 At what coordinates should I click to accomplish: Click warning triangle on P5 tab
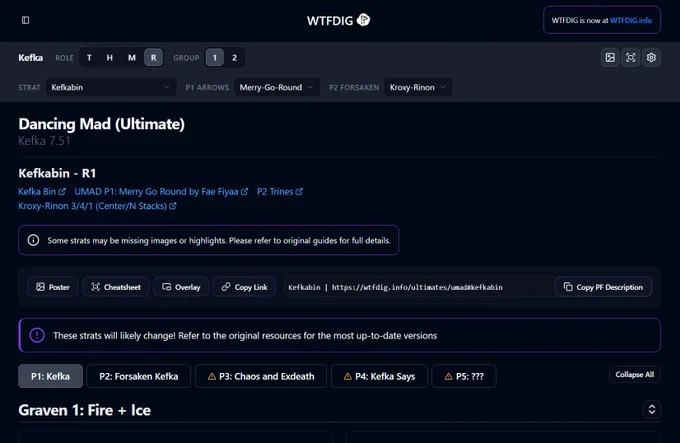click(x=448, y=376)
